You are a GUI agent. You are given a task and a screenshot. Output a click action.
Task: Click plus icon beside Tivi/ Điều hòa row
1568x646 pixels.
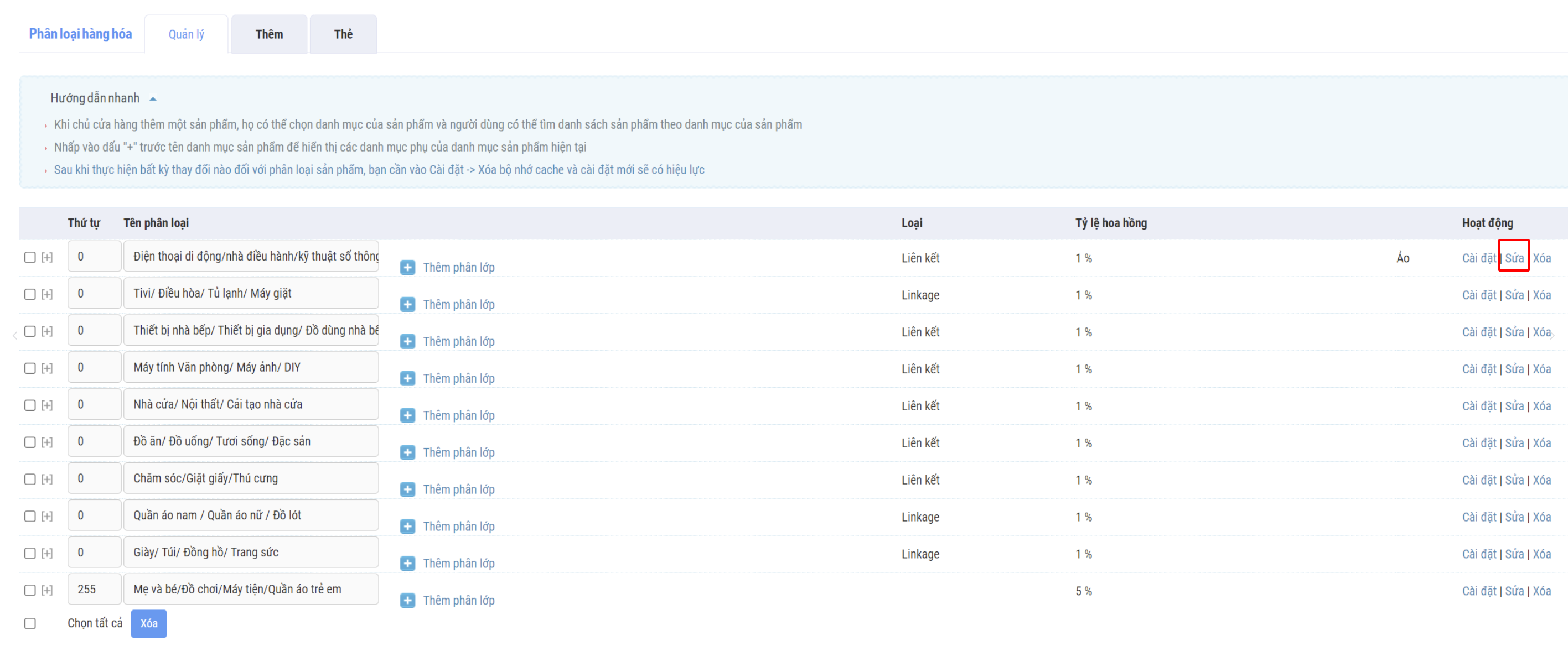tap(407, 304)
